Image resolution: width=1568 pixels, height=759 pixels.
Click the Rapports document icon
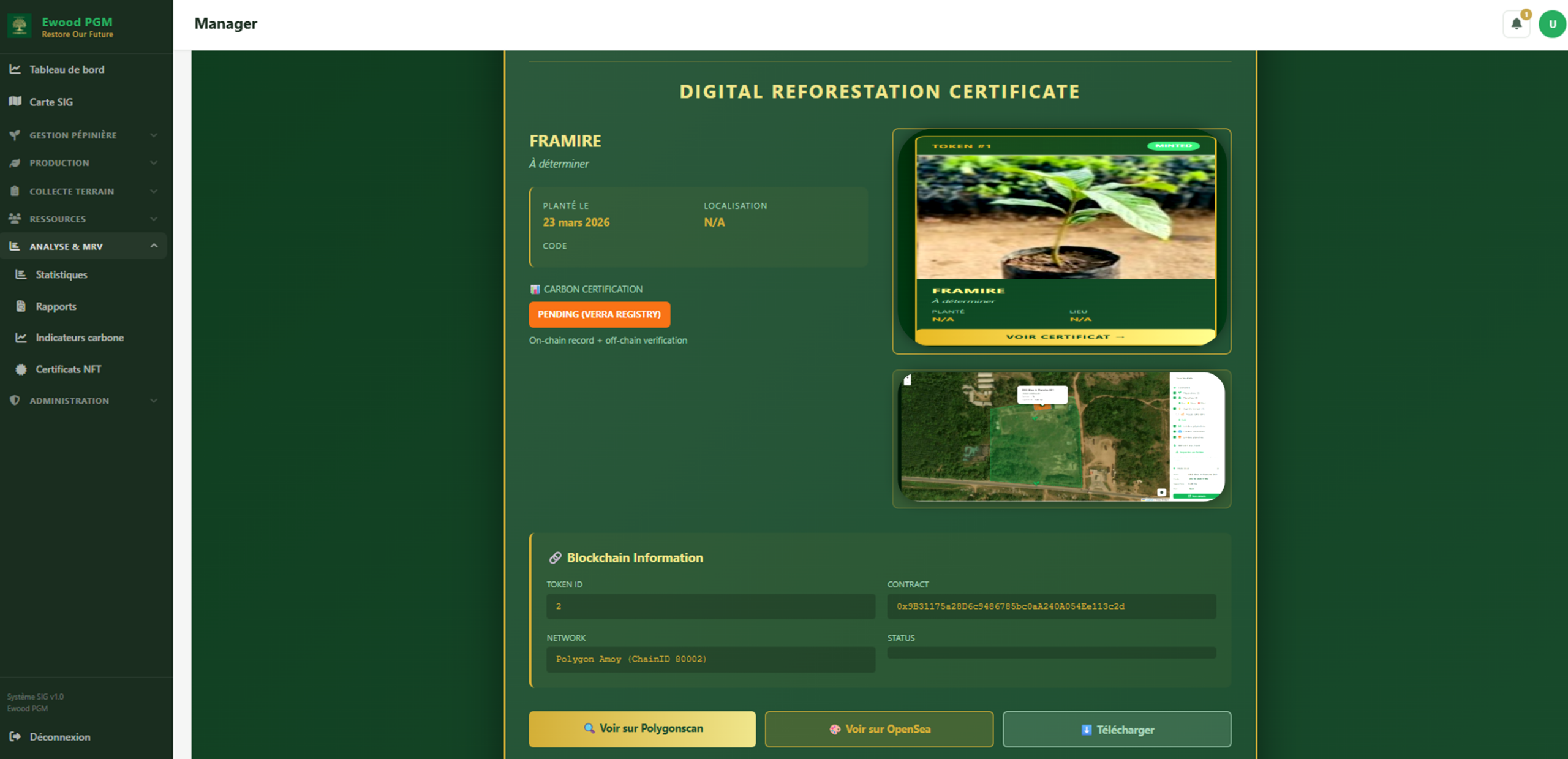point(21,306)
